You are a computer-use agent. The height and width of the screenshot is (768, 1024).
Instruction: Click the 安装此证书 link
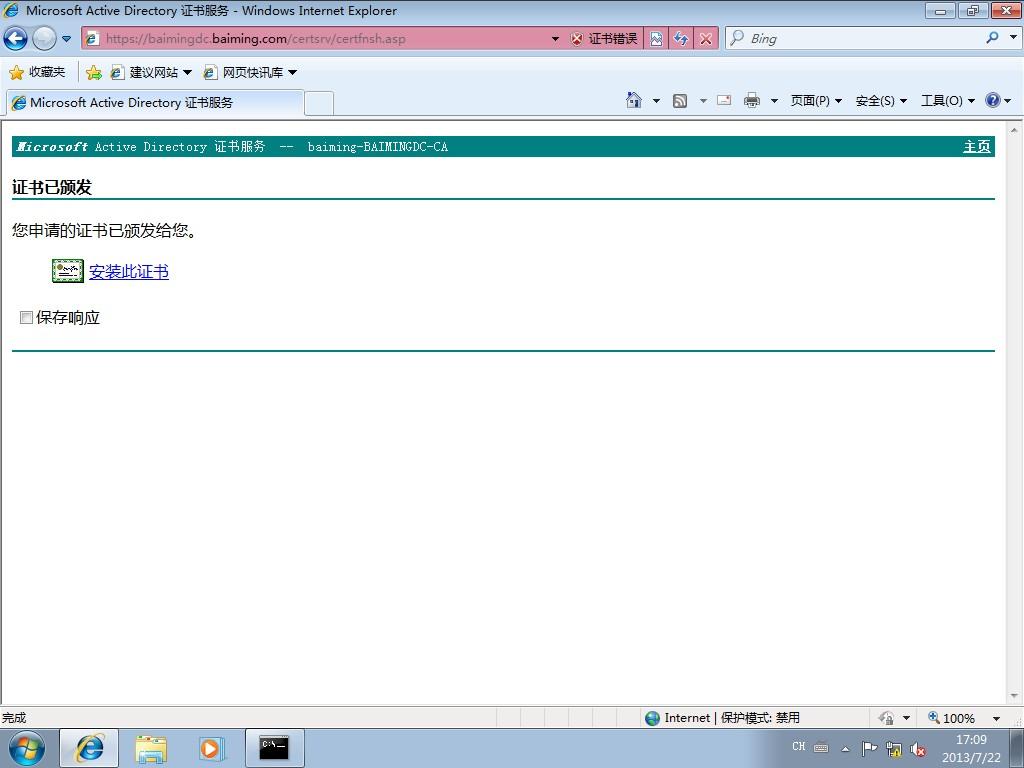click(x=129, y=272)
